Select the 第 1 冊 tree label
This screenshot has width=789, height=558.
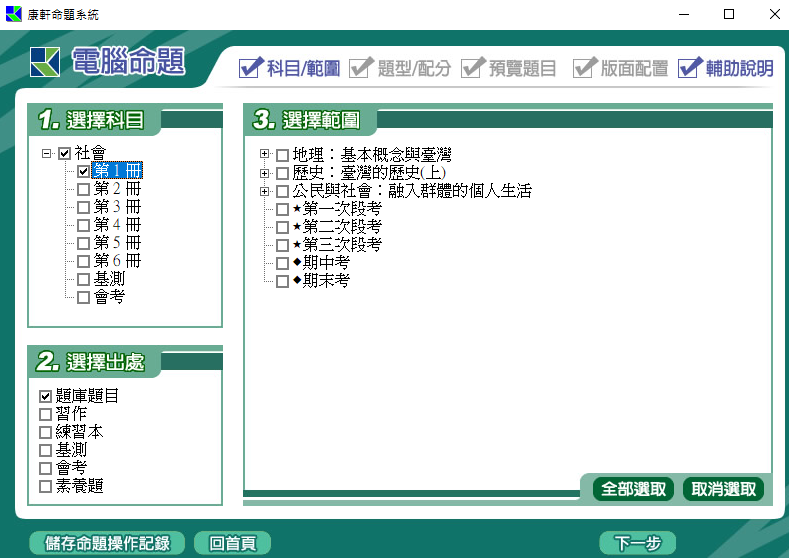coord(117,171)
